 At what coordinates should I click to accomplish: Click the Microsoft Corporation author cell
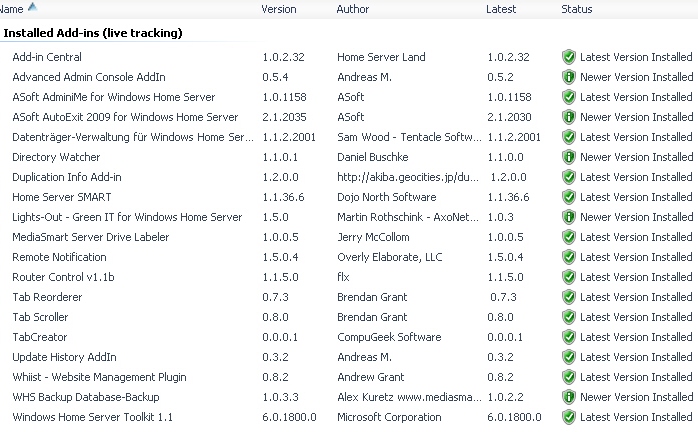point(389,417)
